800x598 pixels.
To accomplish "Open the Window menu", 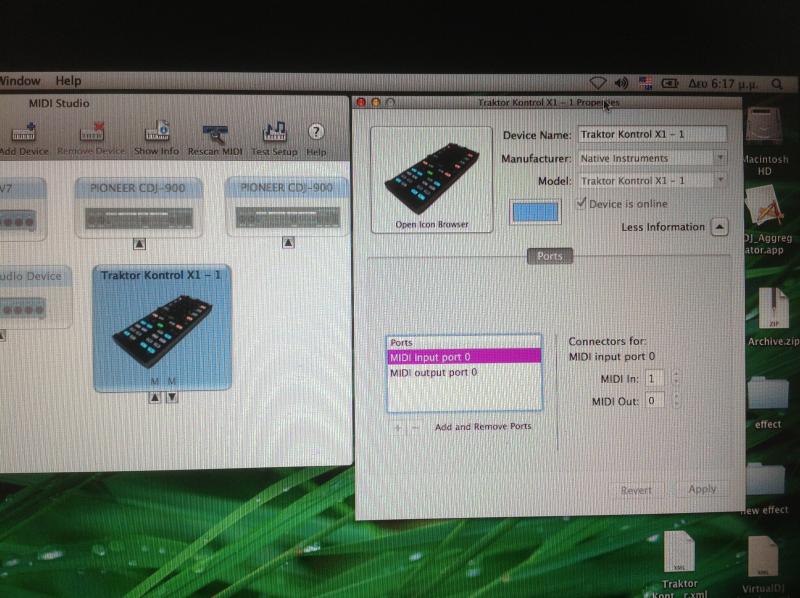I will tap(20, 81).
